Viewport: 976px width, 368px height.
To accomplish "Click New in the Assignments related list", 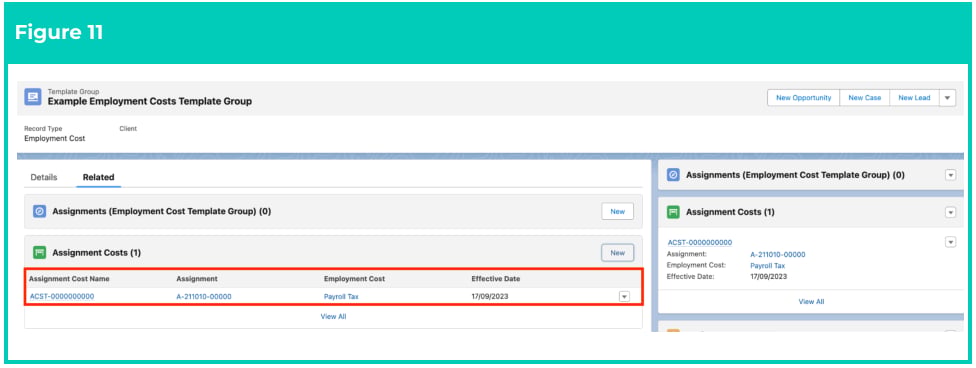I will pyautogui.click(x=617, y=212).
